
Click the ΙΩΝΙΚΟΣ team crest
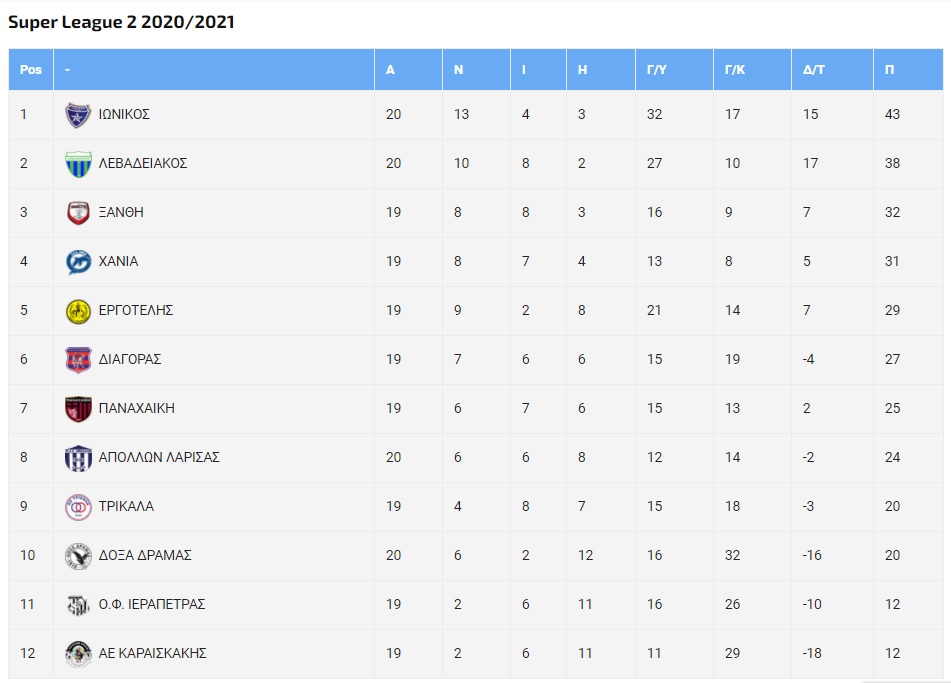coord(78,115)
